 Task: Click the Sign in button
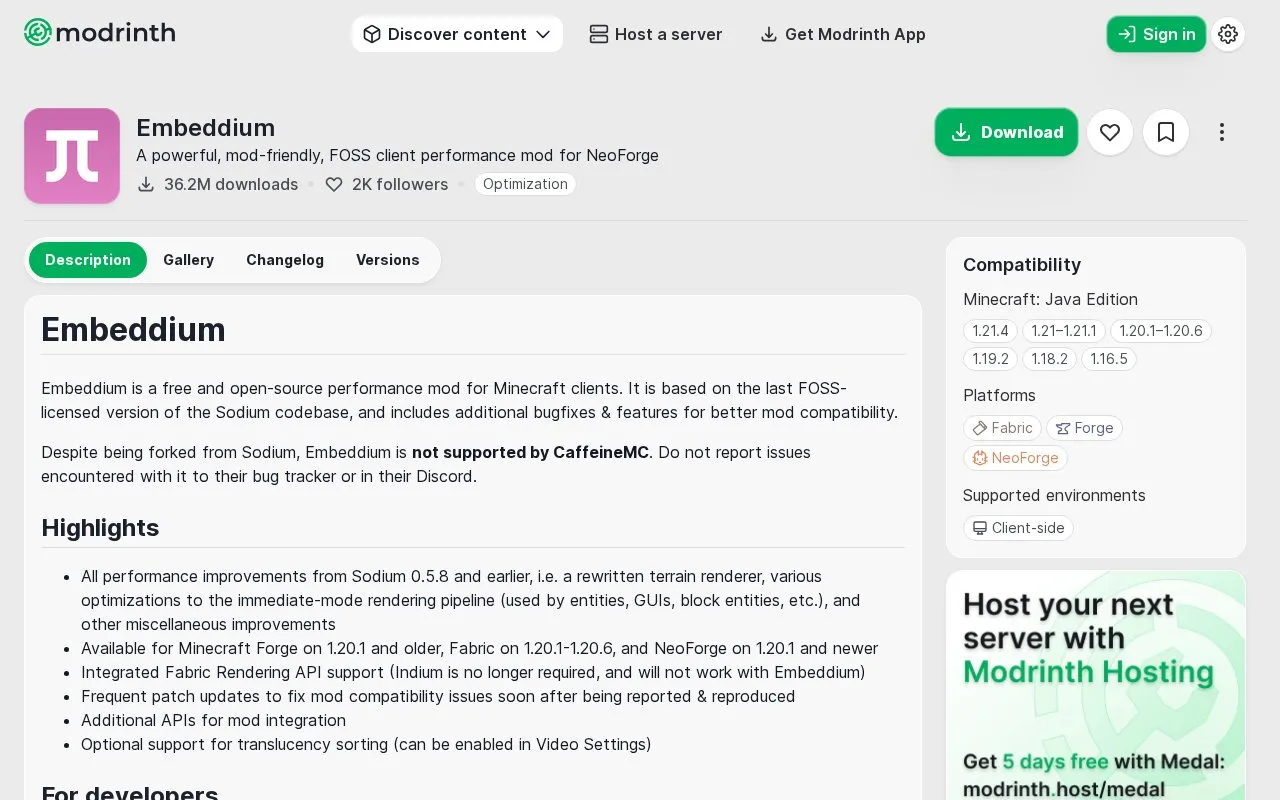pyautogui.click(x=1156, y=34)
